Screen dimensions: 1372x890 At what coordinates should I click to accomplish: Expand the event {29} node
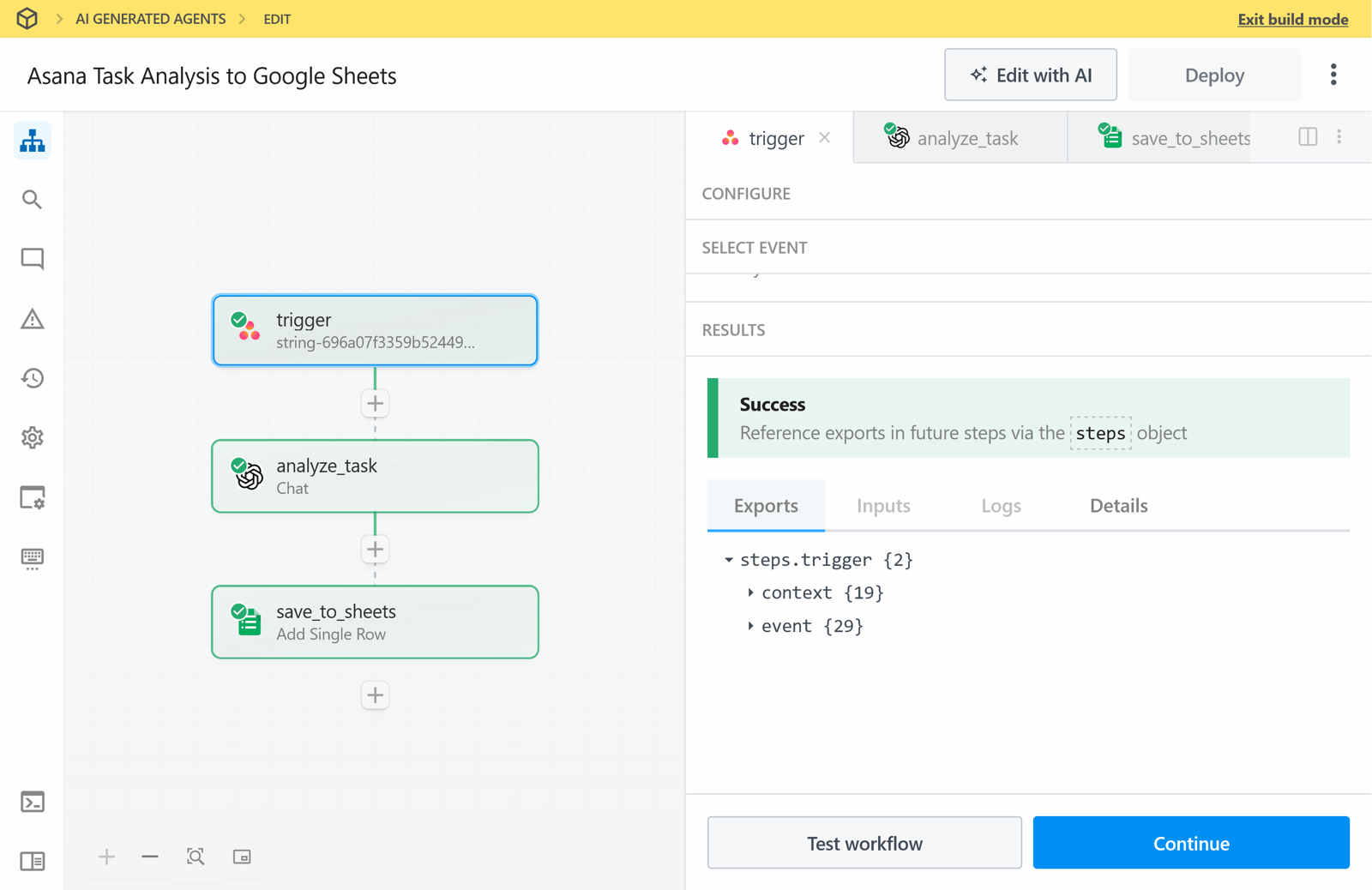750,626
